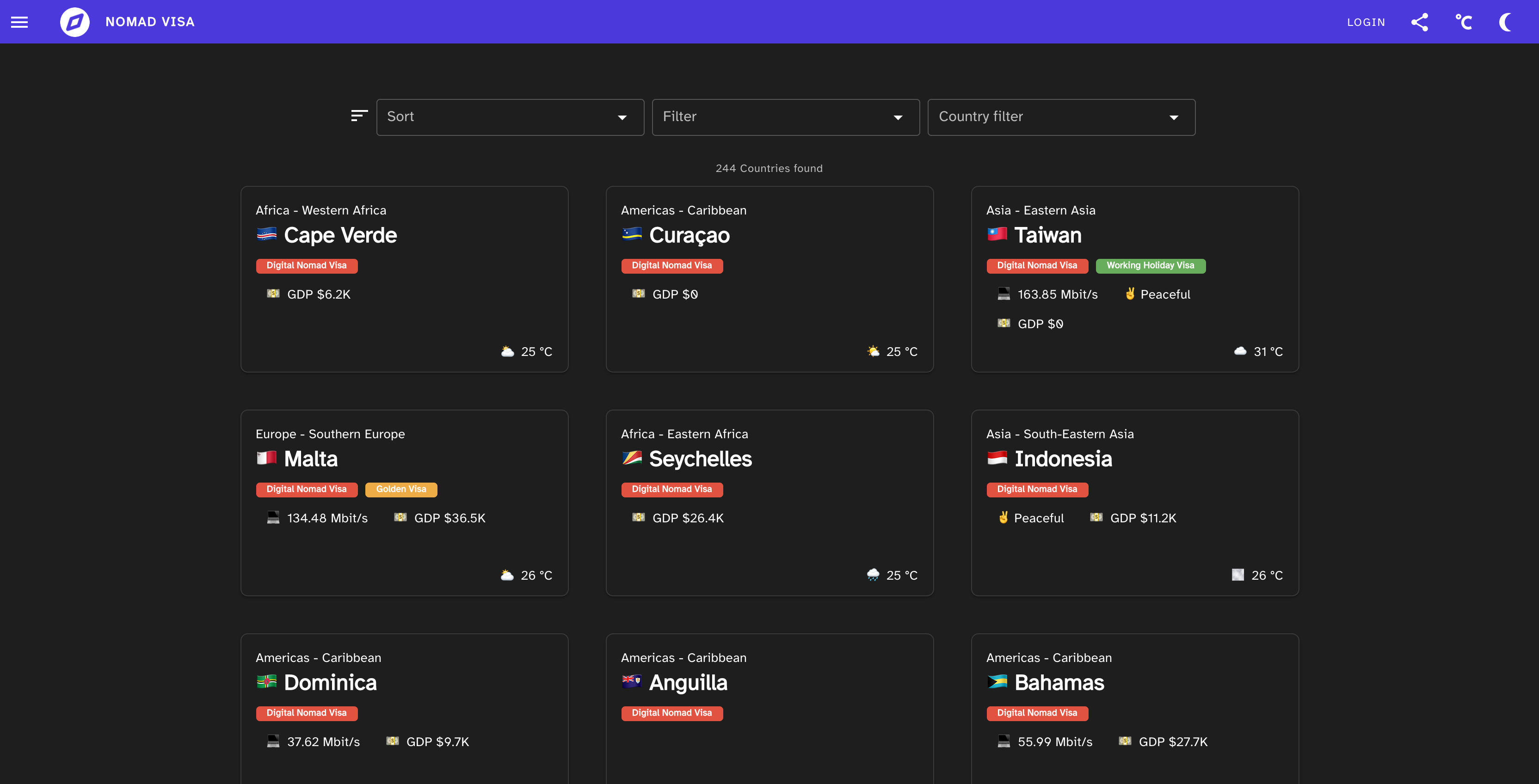Click the LOGIN button
1539x784 pixels.
pos(1366,22)
